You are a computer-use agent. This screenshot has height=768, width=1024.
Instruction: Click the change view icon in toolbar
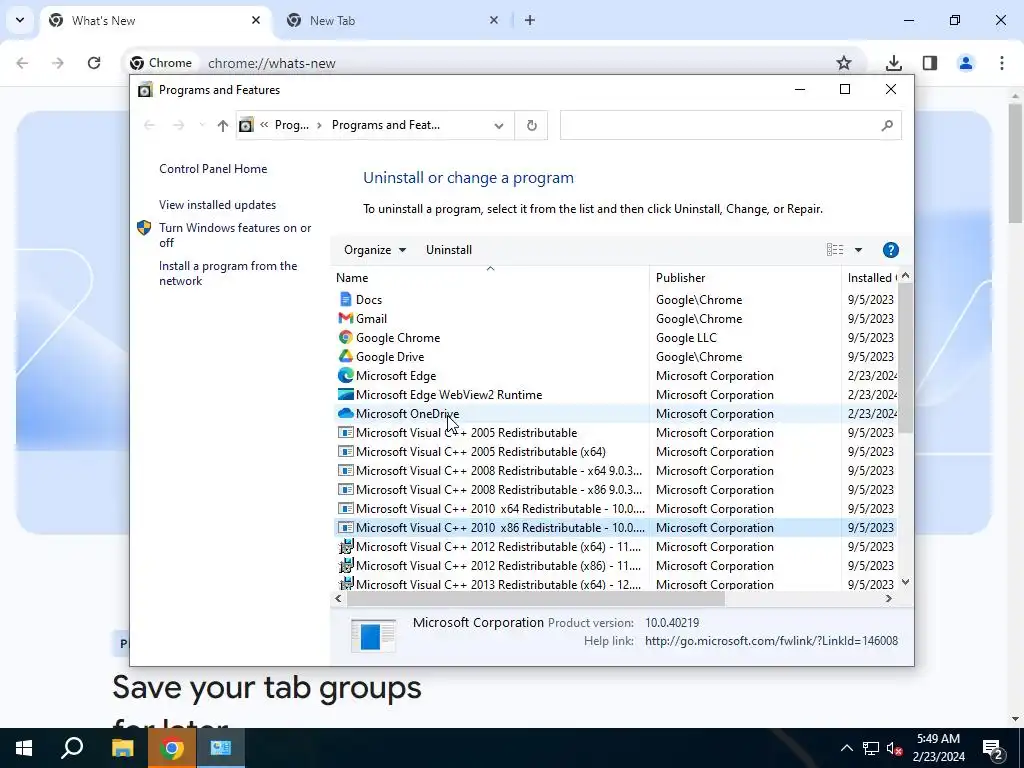click(835, 250)
